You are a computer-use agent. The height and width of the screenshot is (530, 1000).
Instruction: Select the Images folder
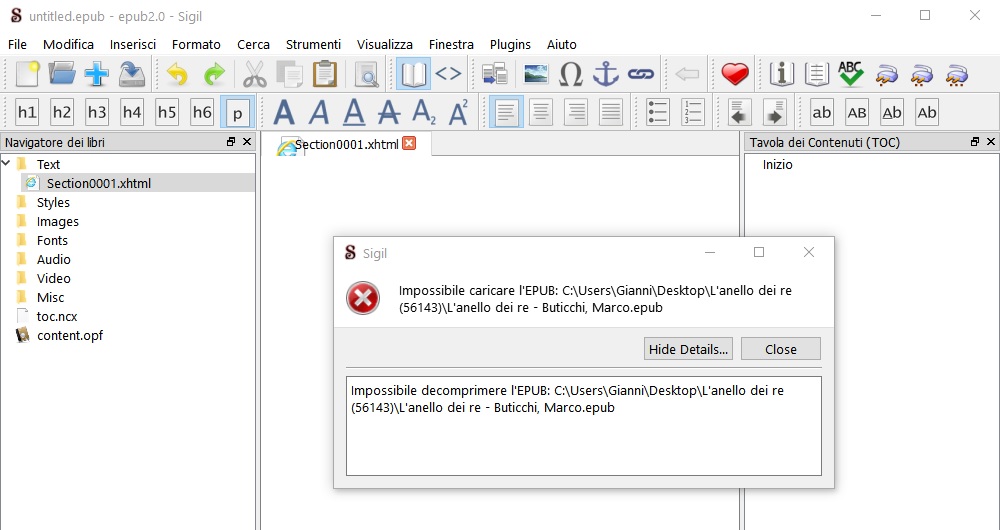point(57,221)
